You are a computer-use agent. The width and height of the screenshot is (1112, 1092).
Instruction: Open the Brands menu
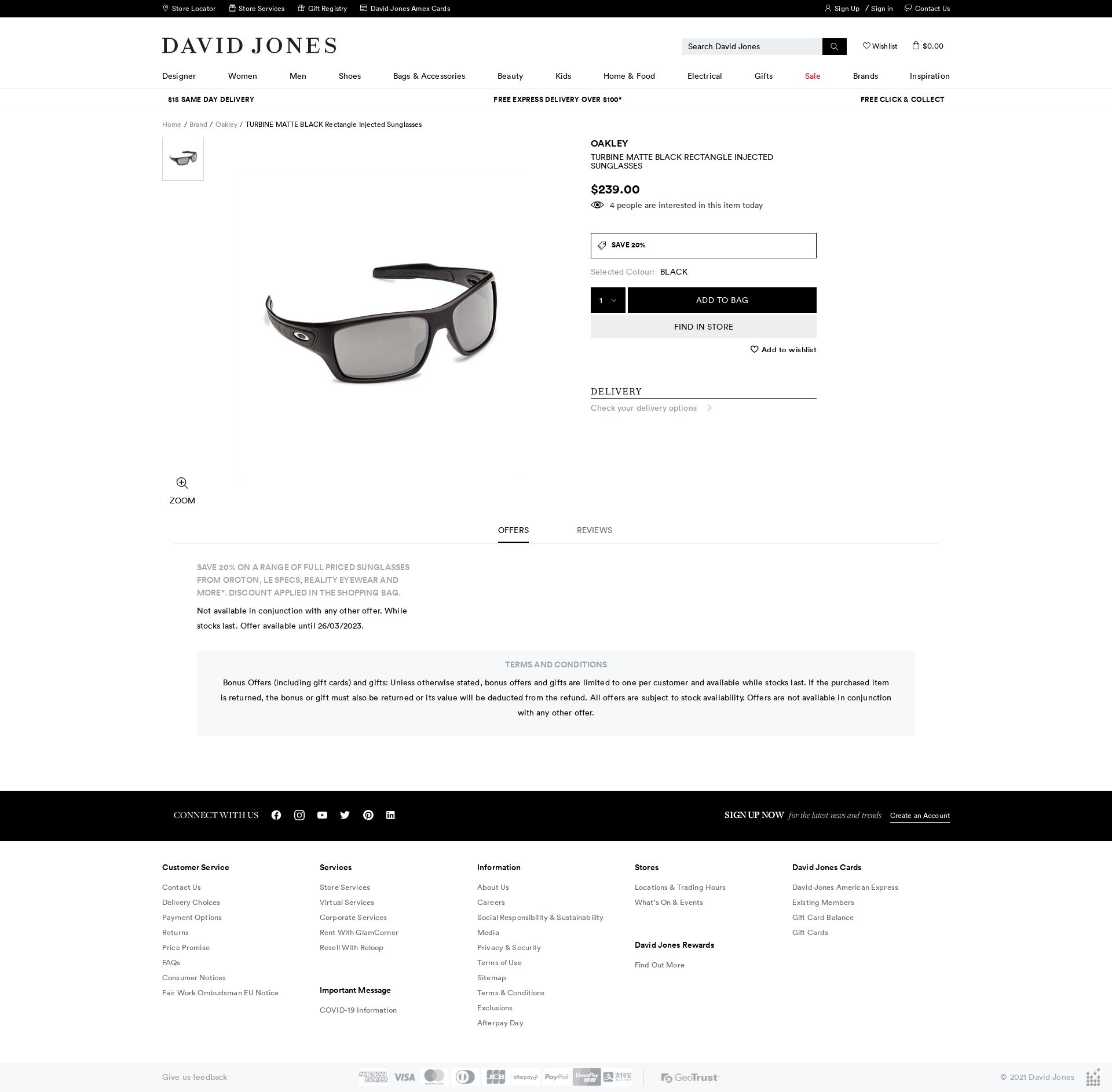865,76
